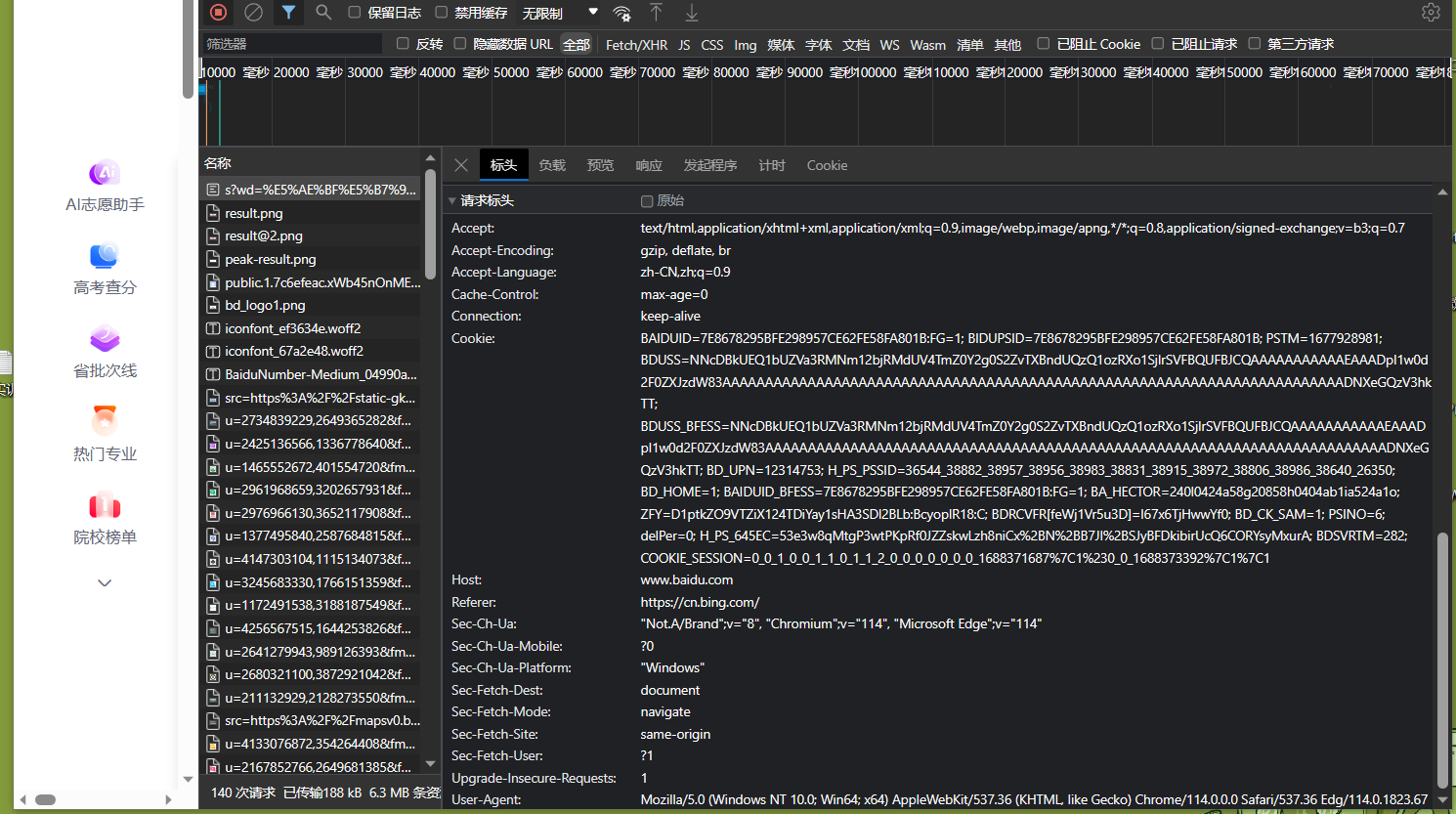
Task: Open 高考查分 sidebar icon
Action: 105,256
